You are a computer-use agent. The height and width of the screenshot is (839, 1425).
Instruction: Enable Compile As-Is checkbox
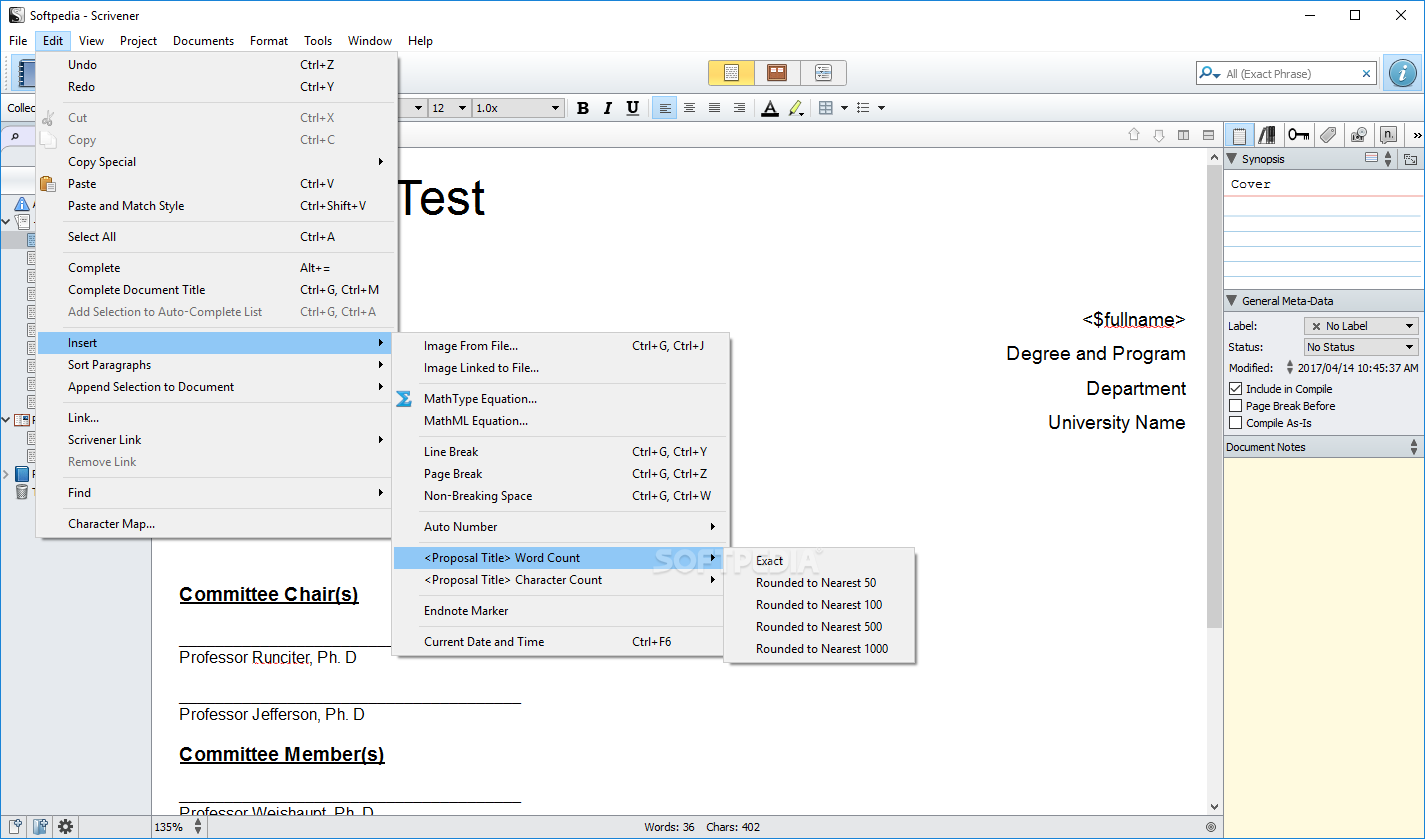1236,423
